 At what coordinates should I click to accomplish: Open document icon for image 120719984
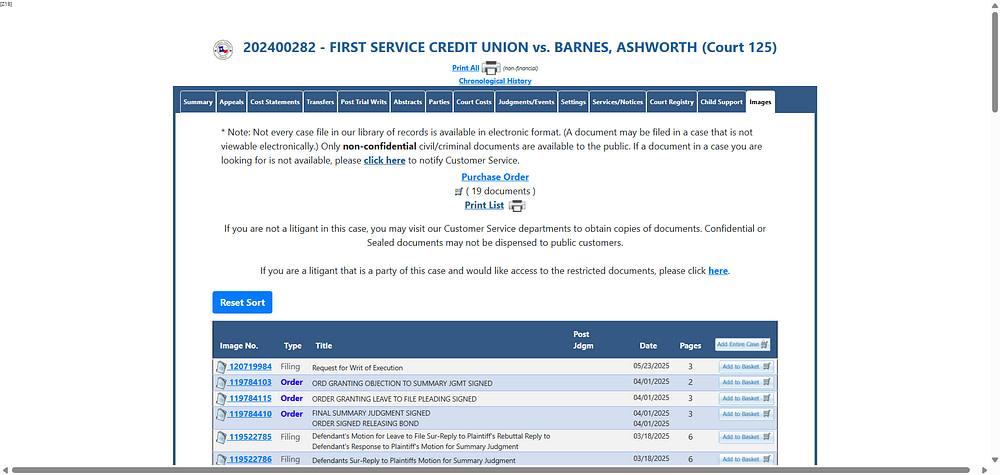coord(221,367)
